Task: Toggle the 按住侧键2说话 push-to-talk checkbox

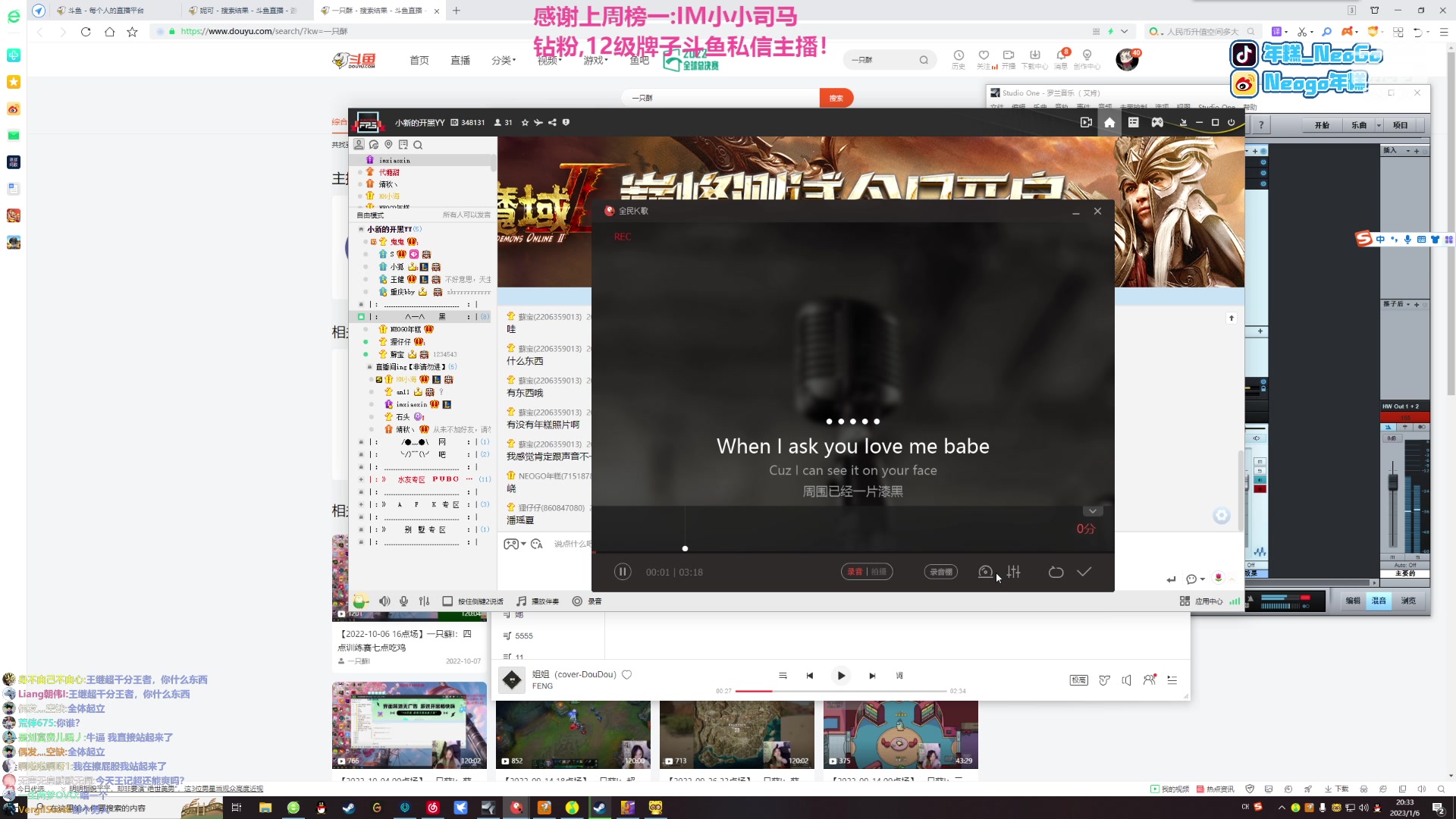Action: (x=447, y=601)
